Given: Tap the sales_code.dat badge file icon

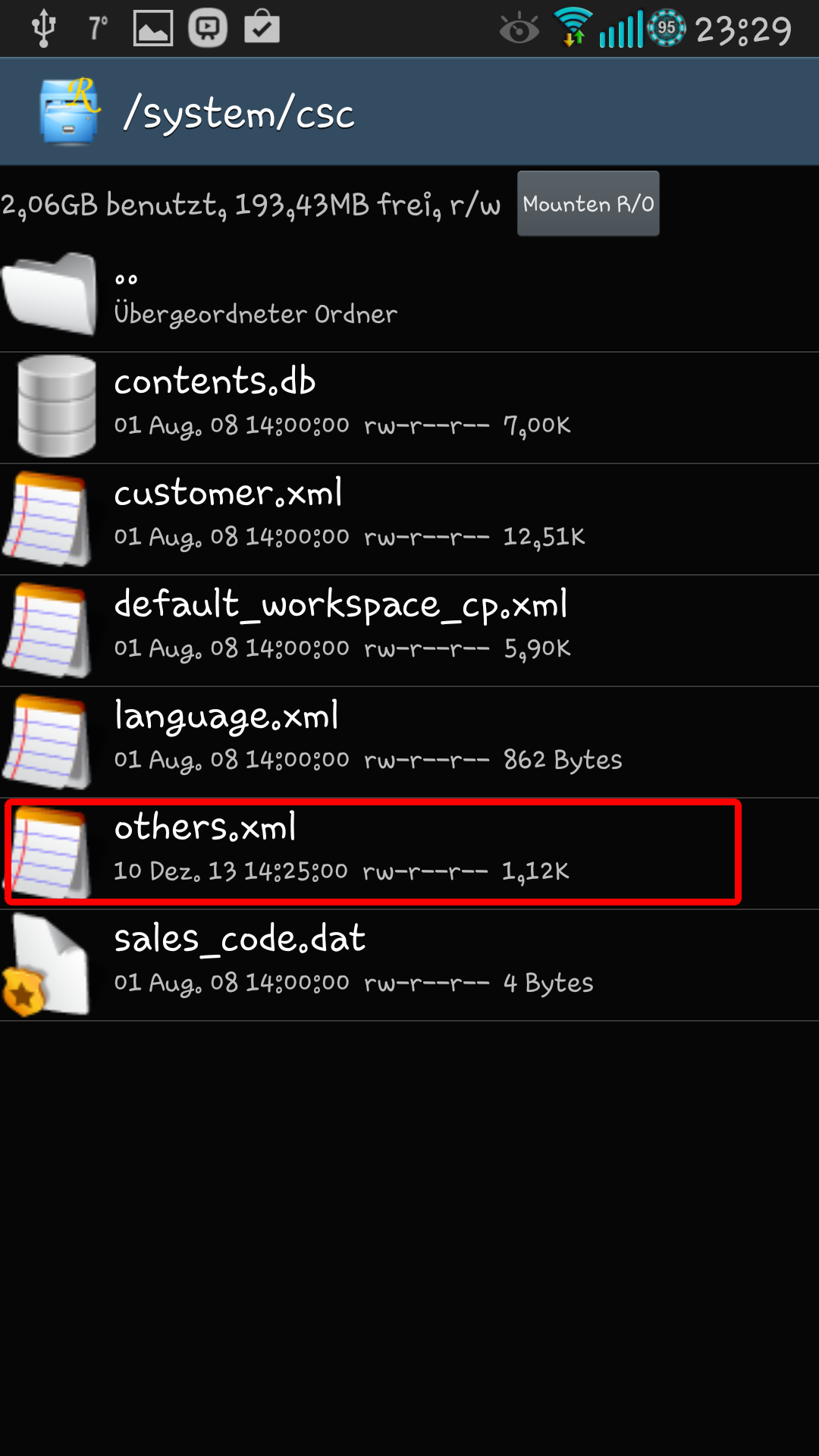Looking at the screenshot, I should [x=45, y=965].
